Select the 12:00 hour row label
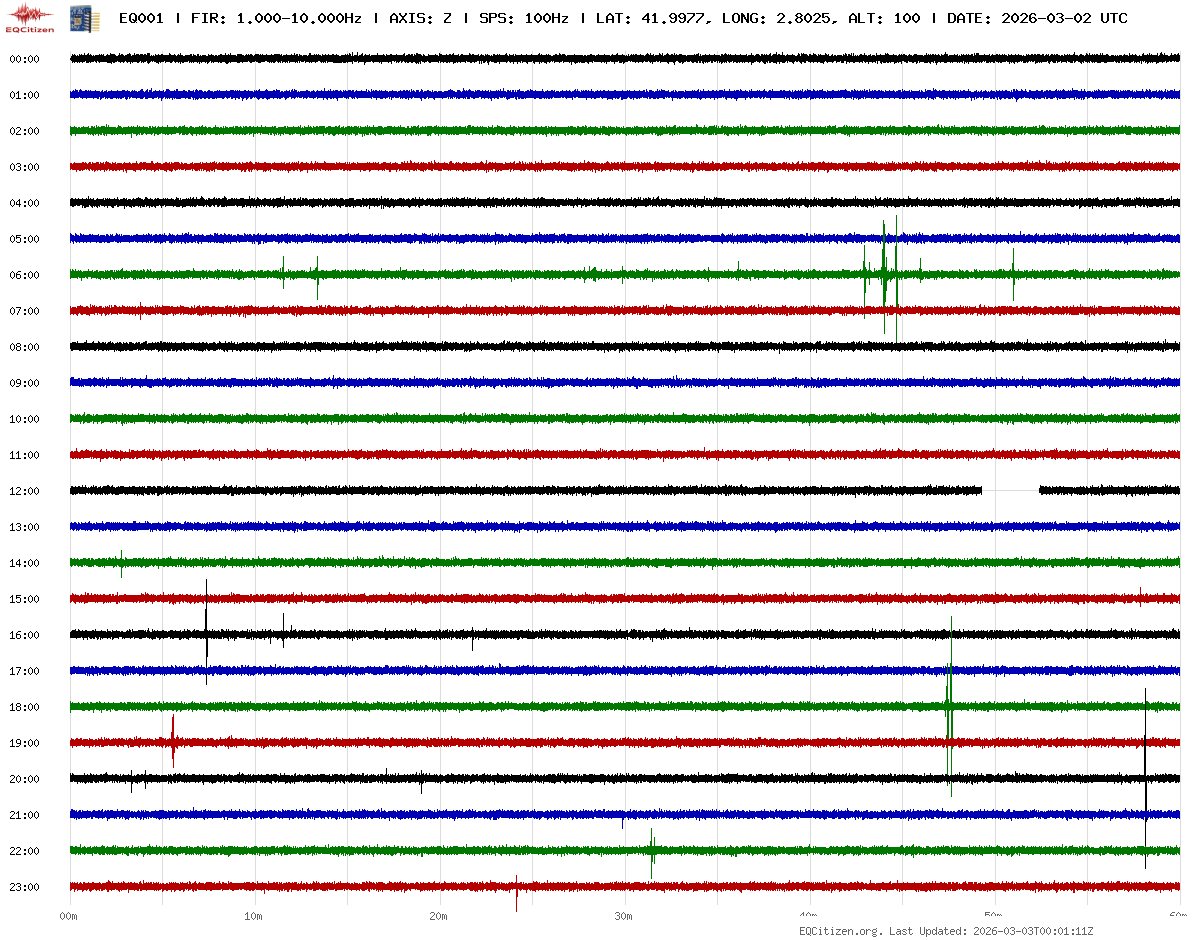This screenshot has height=940, width=1200. [24, 491]
